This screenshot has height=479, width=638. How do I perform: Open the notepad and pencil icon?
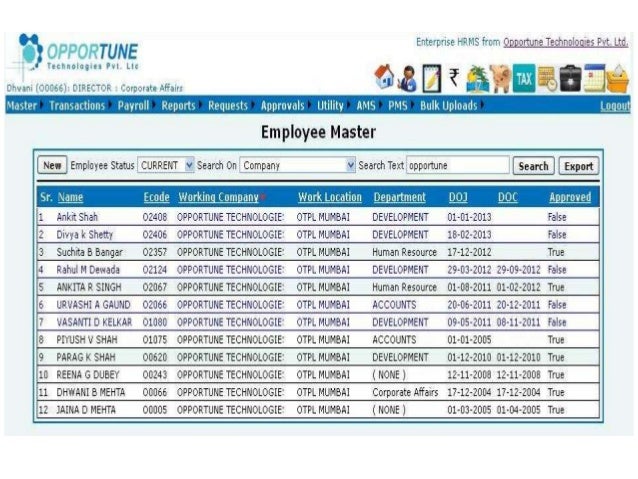click(x=431, y=78)
